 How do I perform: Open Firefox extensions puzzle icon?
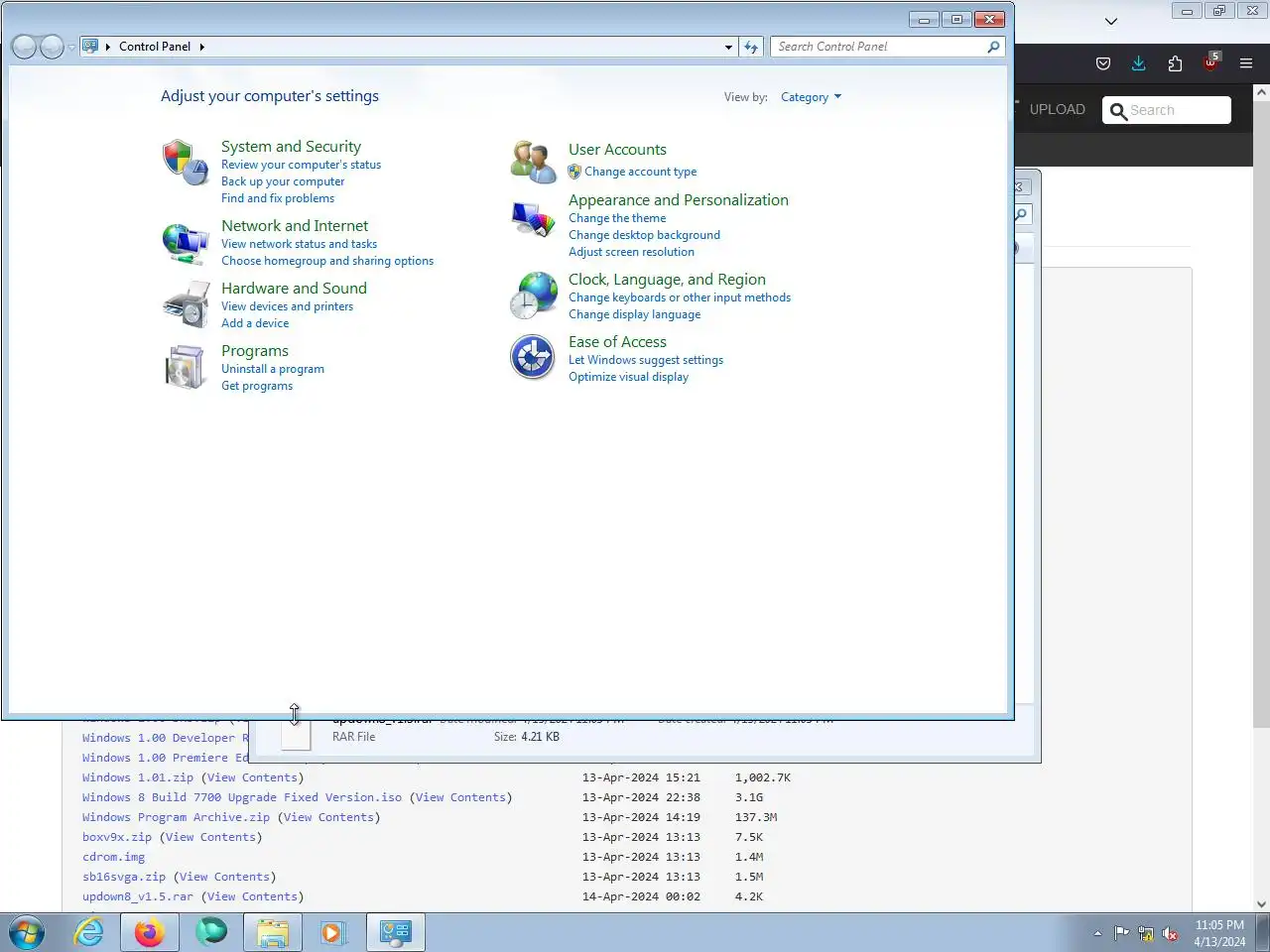pos(1175,63)
